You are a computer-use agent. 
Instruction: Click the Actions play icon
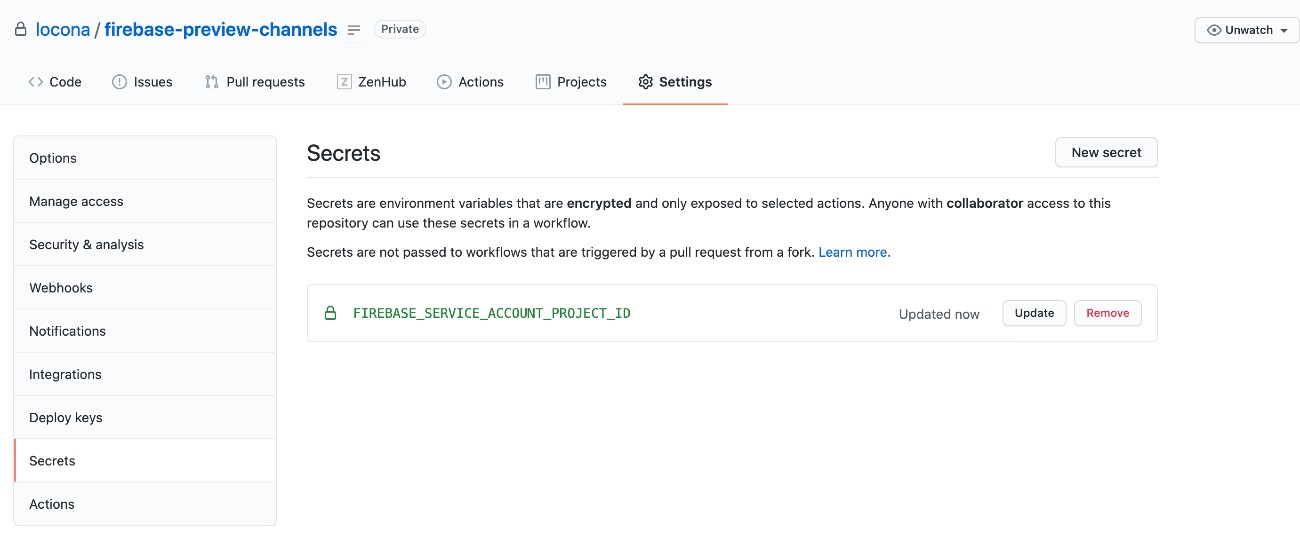click(x=444, y=82)
